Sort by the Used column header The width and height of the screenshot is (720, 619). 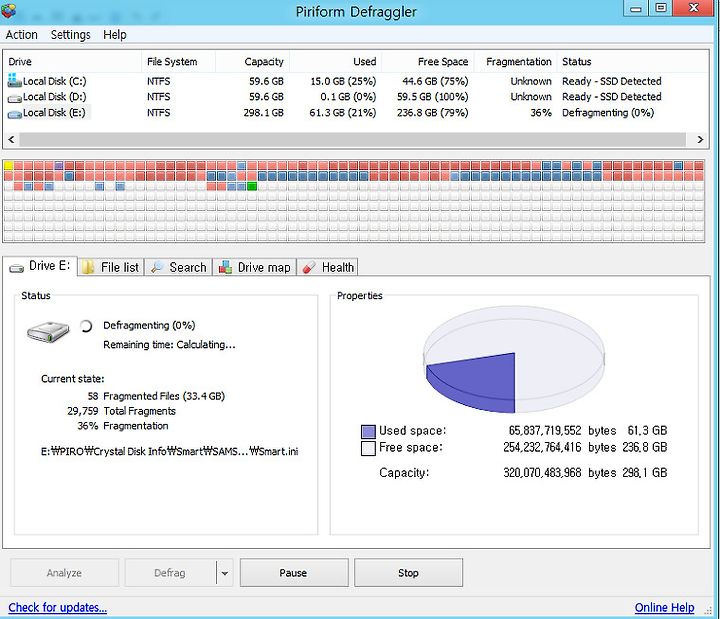pyautogui.click(x=336, y=62)
